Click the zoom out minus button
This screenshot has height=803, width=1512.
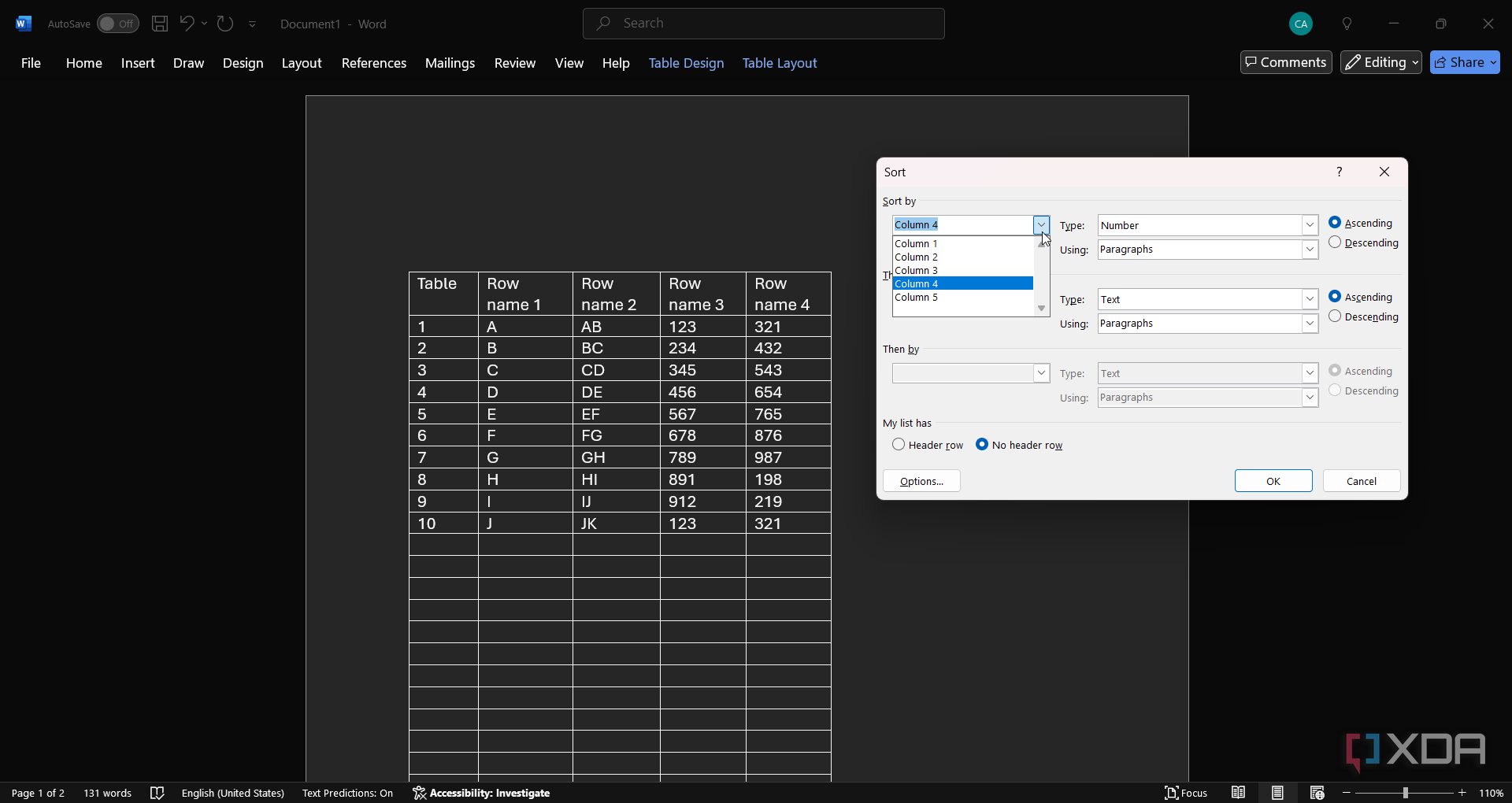1347,793
